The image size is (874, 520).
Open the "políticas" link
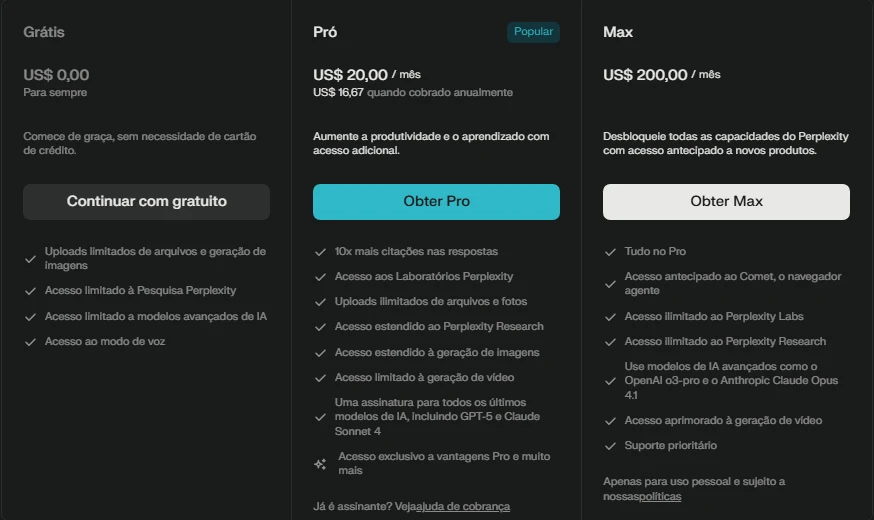point(660,496)
